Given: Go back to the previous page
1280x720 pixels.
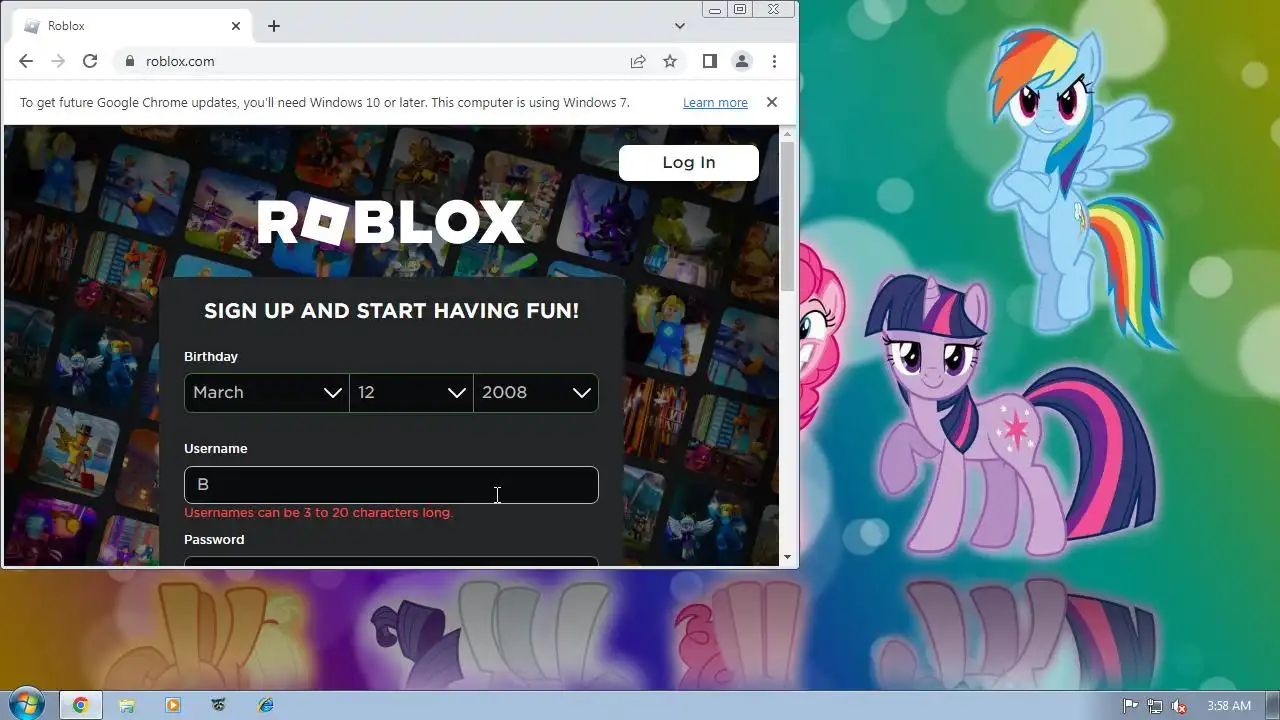Looking at the screenshot, I should tap(26, 61).
